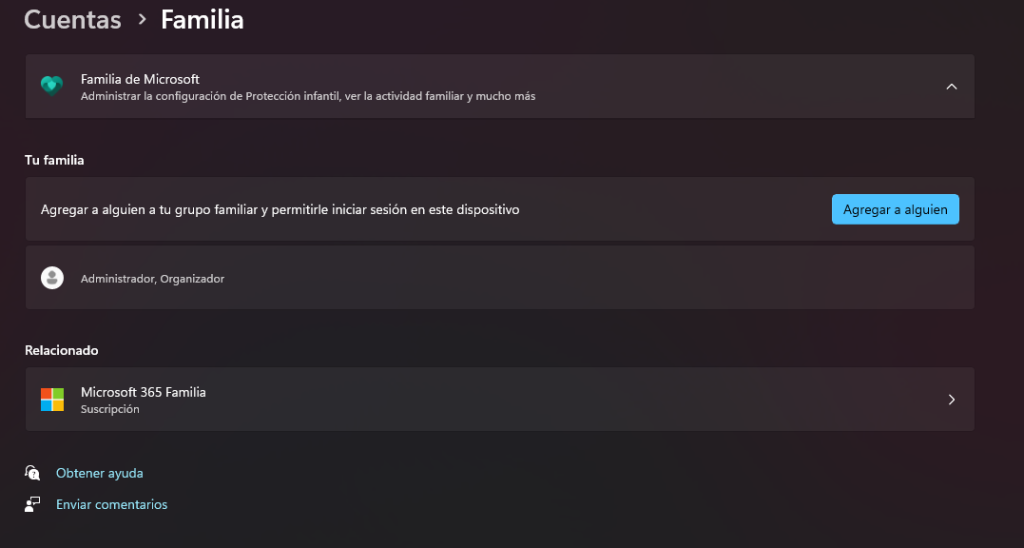Open the Enviar comentarios link
This screenshot has height=548, width=1024.
(x=111, y=505)
